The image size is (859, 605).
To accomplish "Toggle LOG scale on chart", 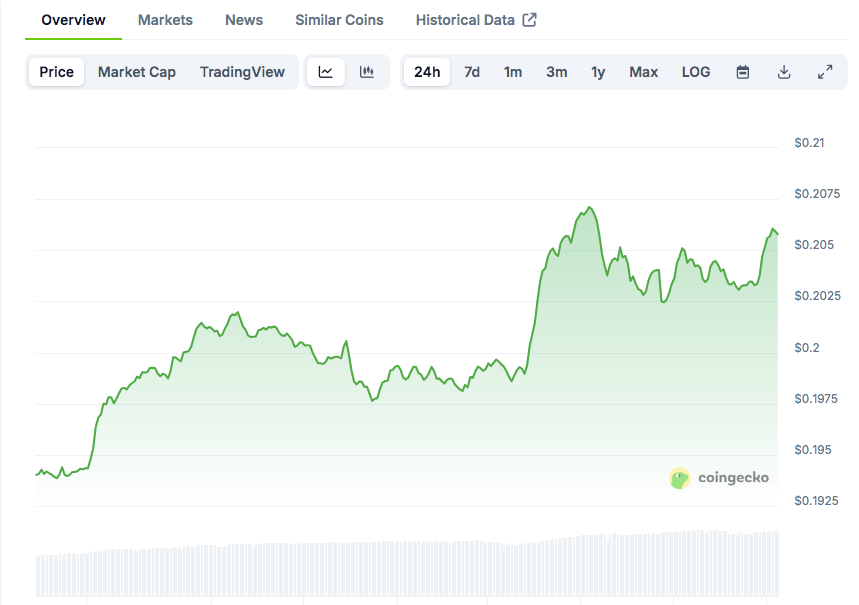I will click(696, 72).
